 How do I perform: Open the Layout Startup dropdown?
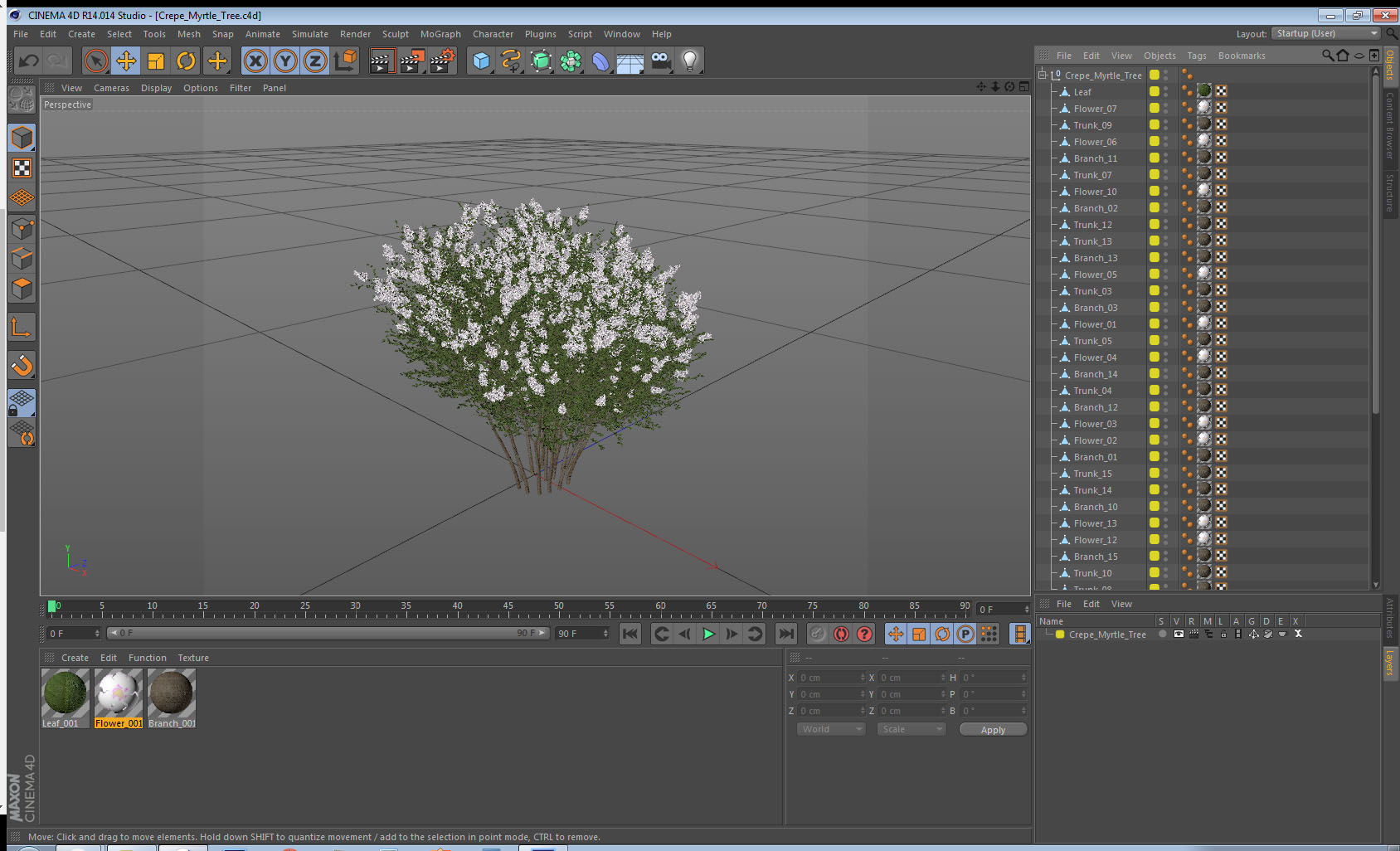(x=1325, y=33)
